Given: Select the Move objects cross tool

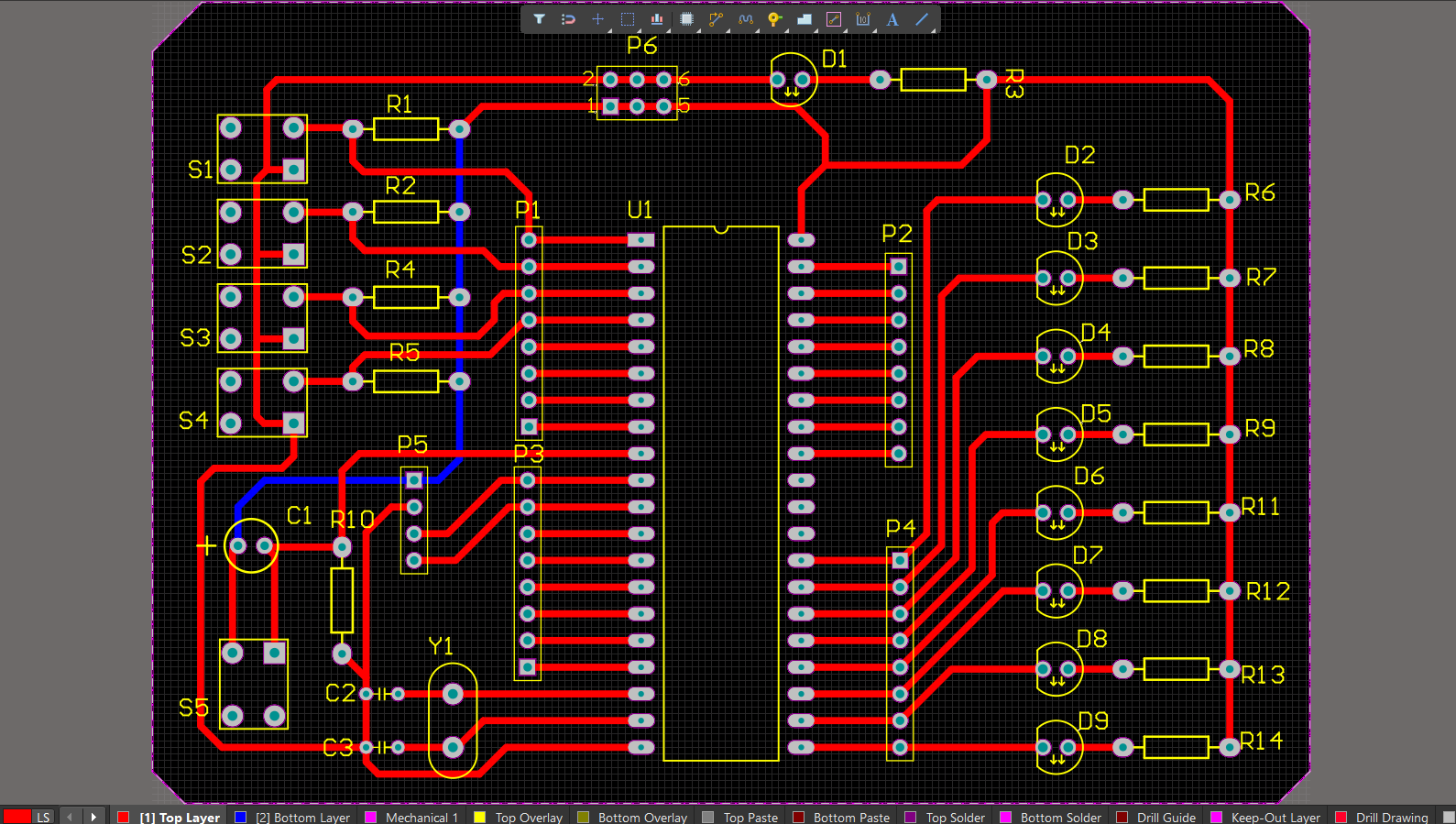Looking at the screenshot, I should pos(597,19).
